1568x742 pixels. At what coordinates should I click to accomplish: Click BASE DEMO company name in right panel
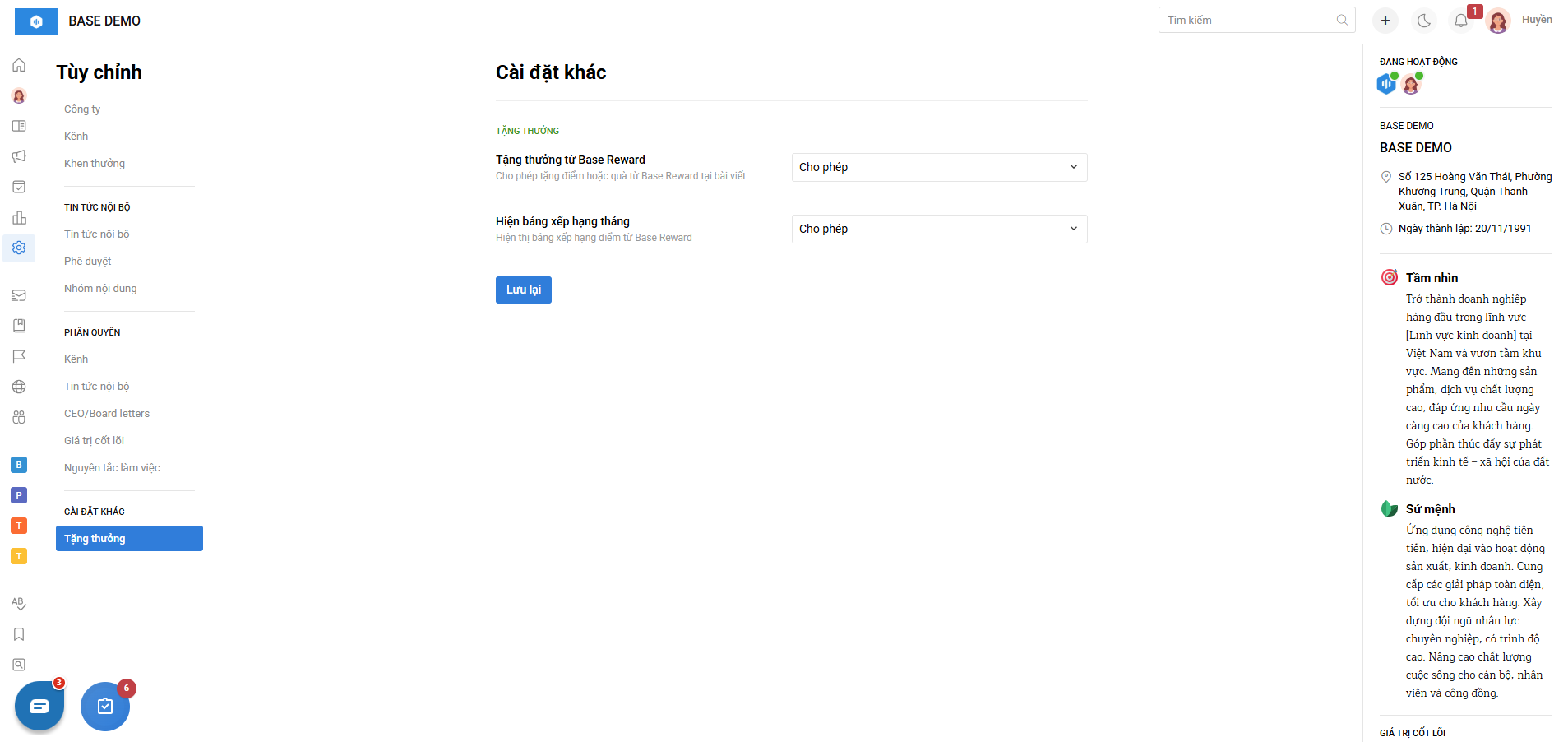pos(1416,148)
